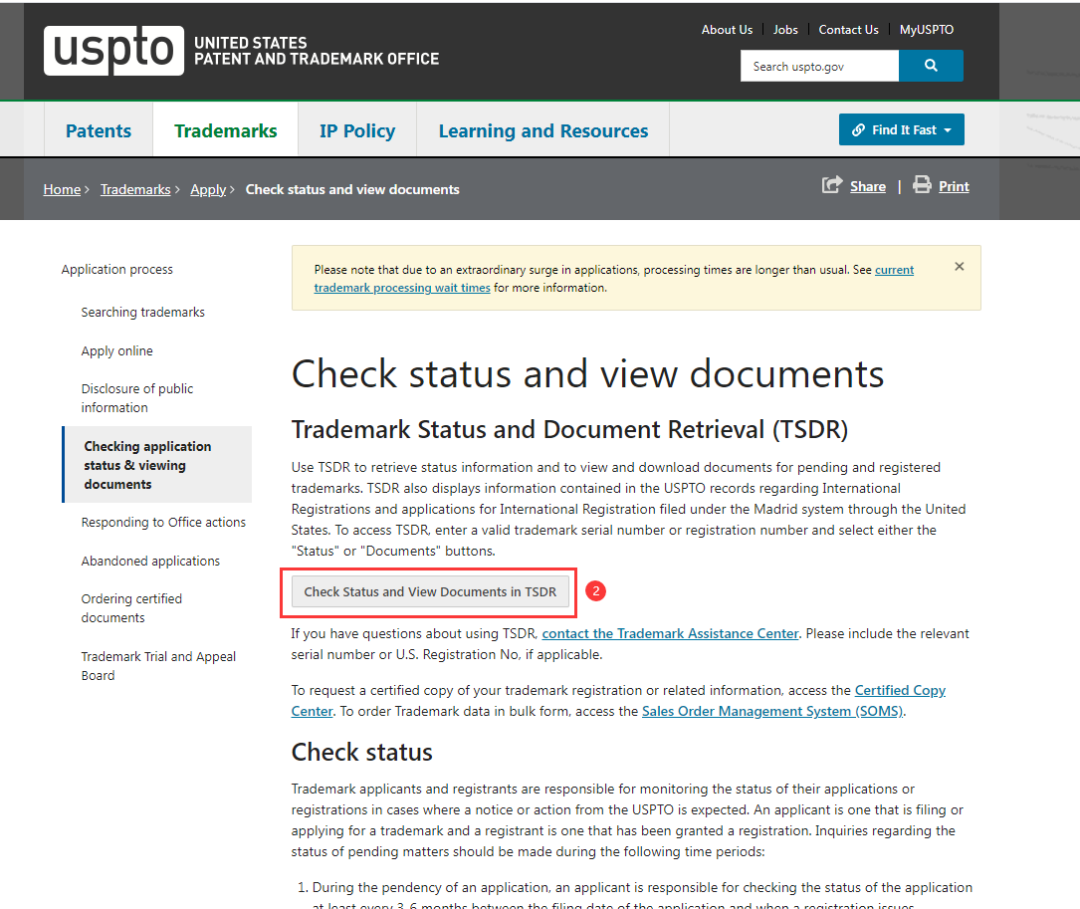Select Responding to Office actions sidebar item
The image size is (1080, 909).
coord(163,523)
